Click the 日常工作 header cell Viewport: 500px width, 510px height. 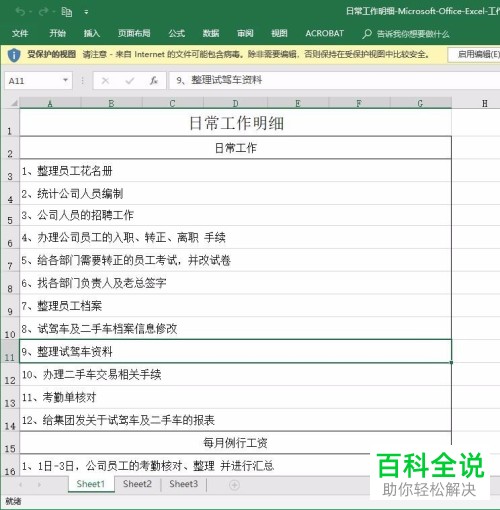click(x=235, y=148)
